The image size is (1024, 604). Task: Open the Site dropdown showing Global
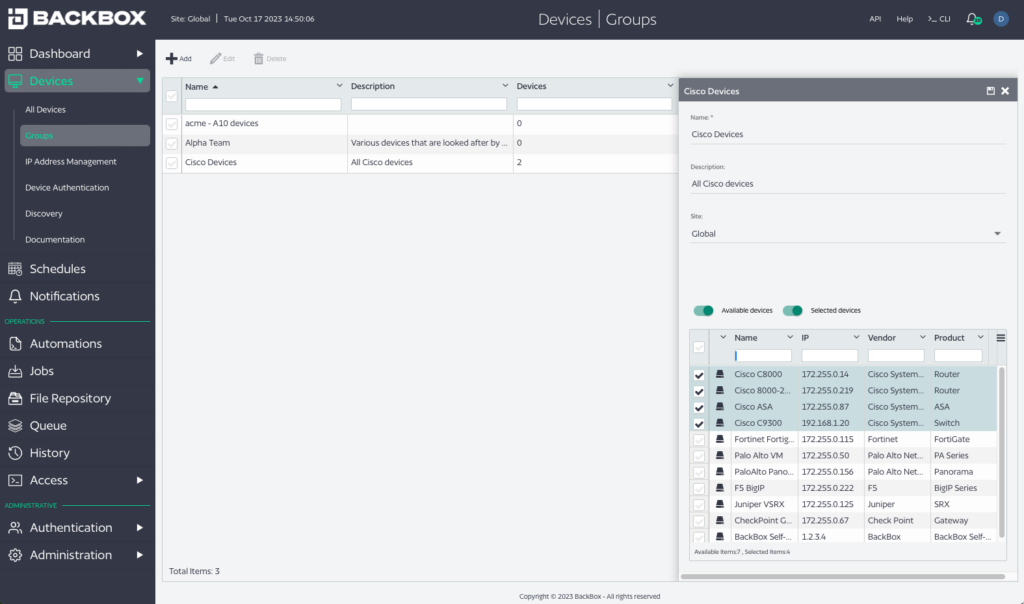coord(997,233)
